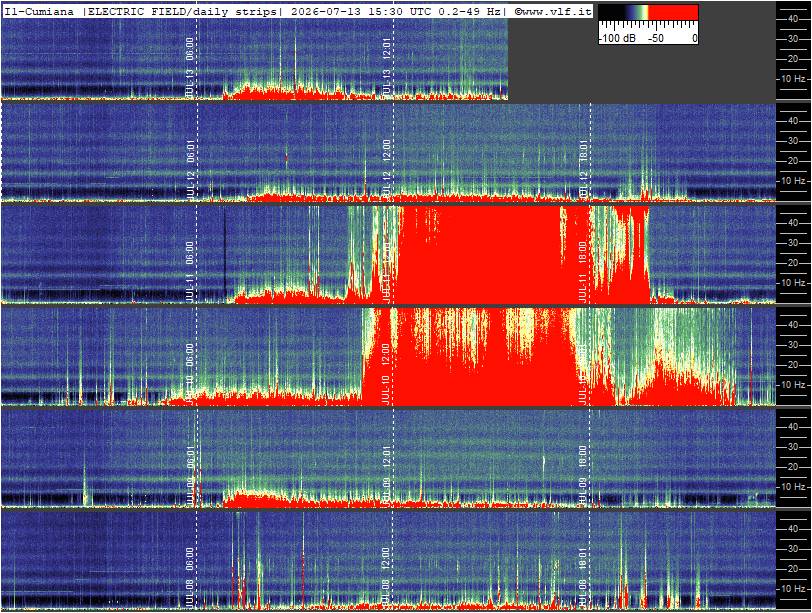Click the I1-Cumiana station title text
This screenshot has width=812, height=613.
39,11
